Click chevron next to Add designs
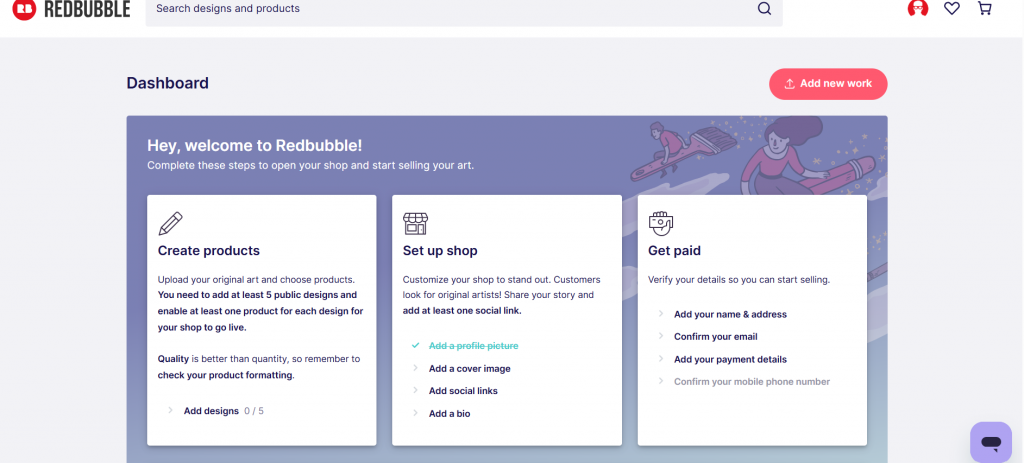Viewport: 1024px width, 463px height. [170, 411]
